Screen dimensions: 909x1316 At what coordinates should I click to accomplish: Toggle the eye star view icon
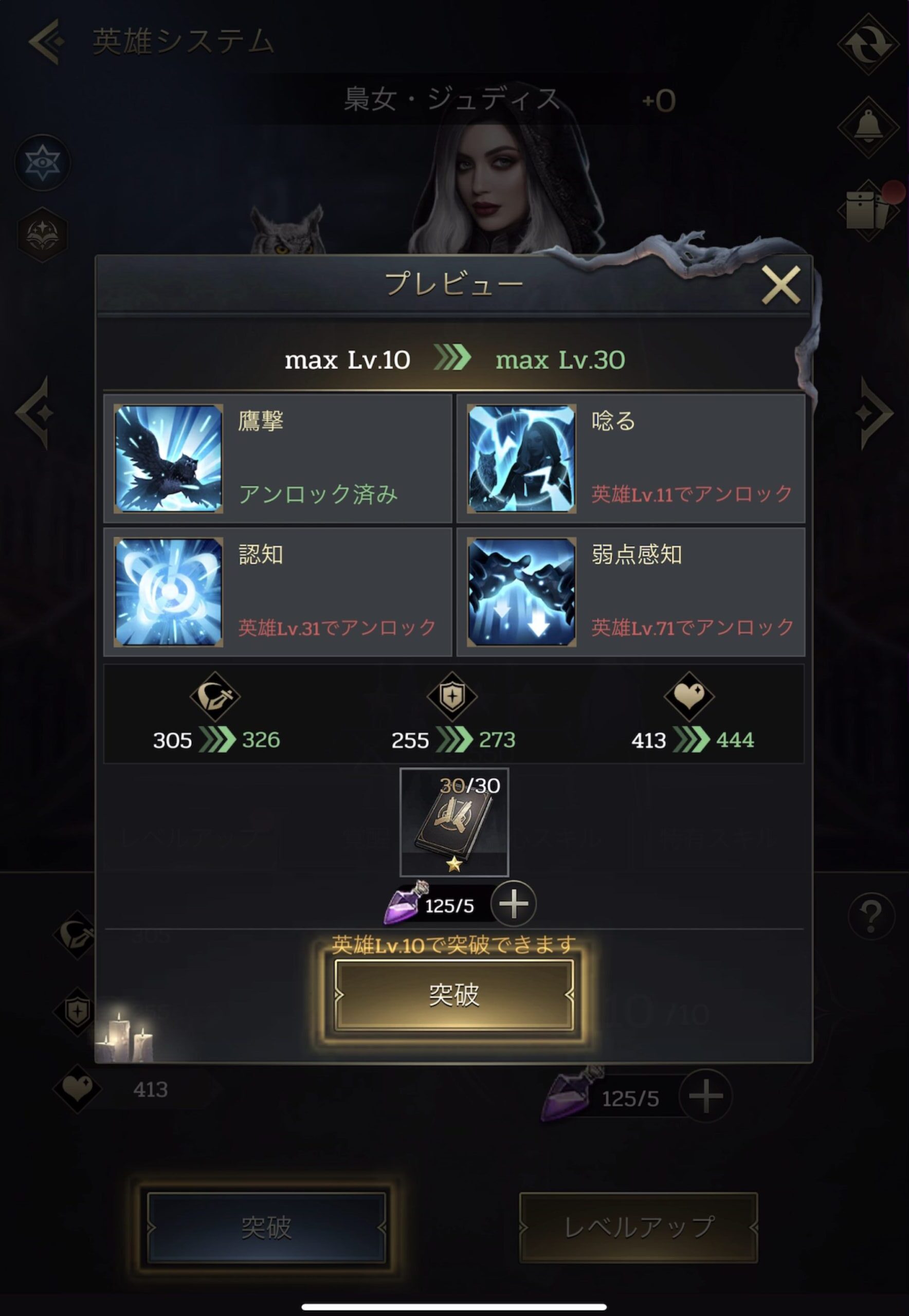[x=43, y=163]
